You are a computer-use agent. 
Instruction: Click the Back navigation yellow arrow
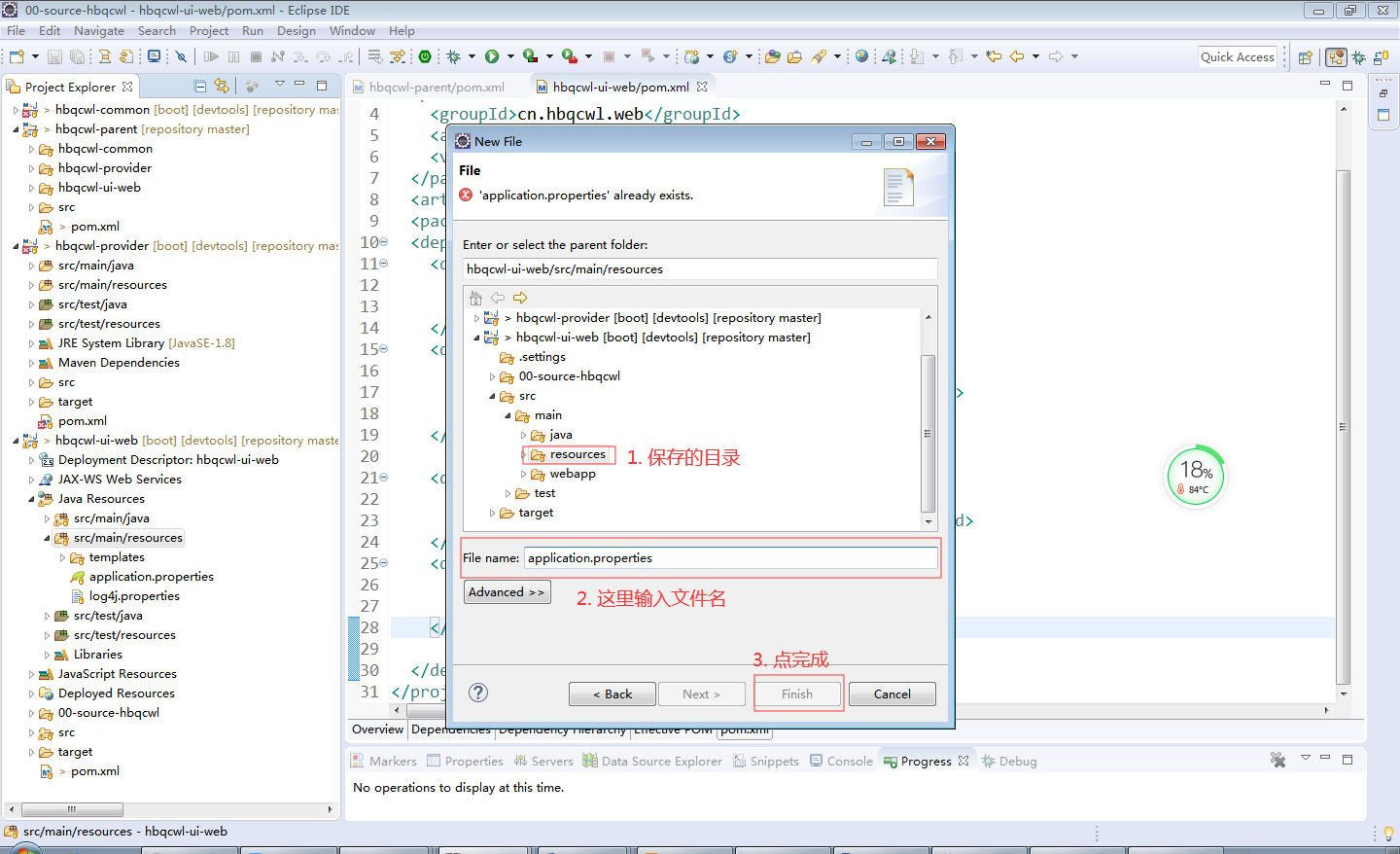coord(1016,56)
